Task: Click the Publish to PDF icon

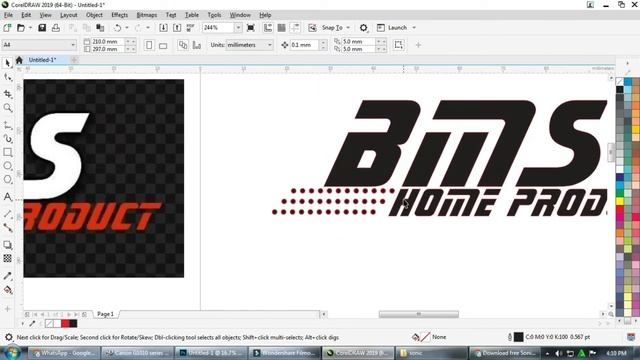Action: click(x=190, y=28)
